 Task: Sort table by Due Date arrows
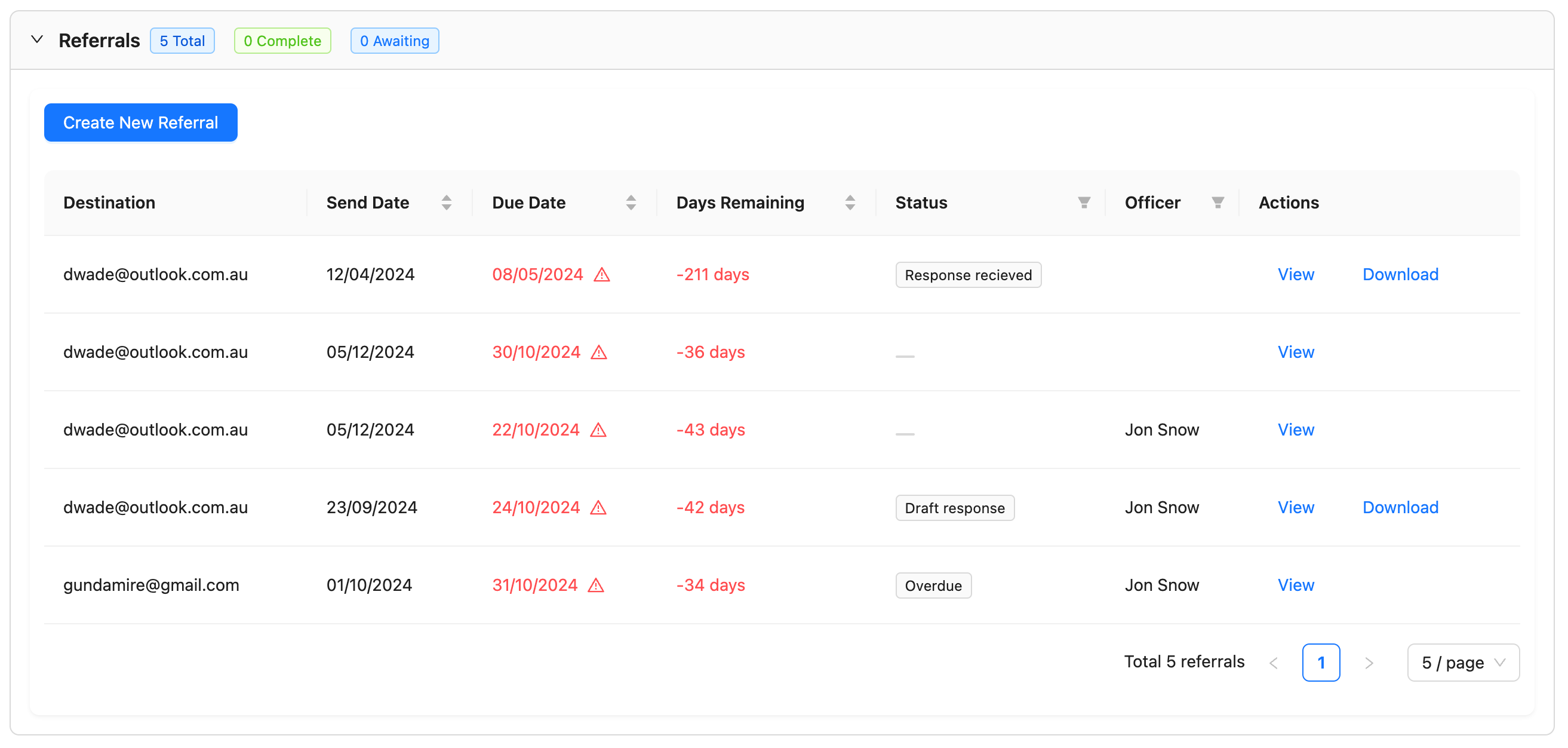pos(631,203)
